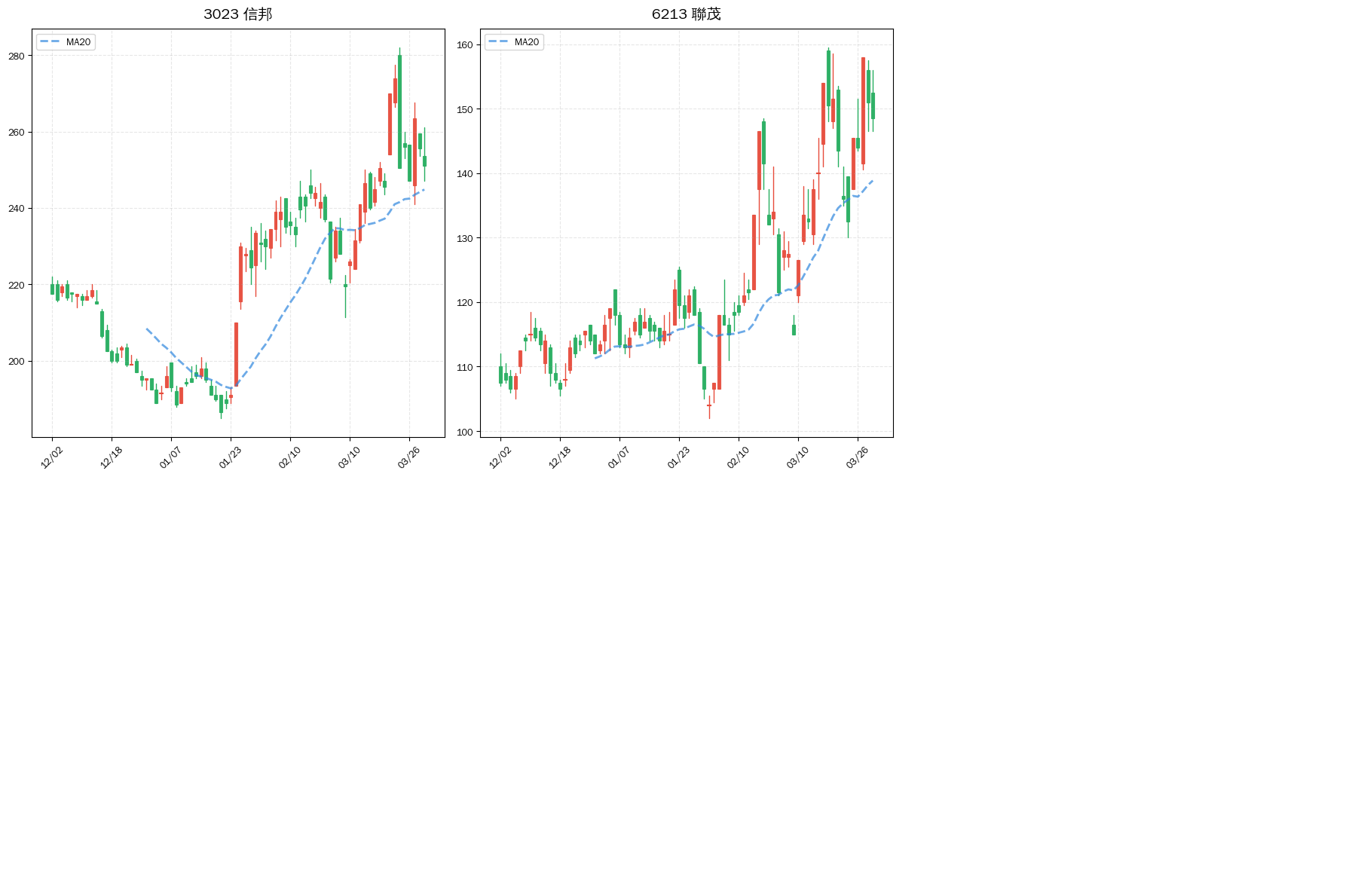Click the 03/26 date label on 3023 chart
1349x896 pixels.
[x=408, y=457]
